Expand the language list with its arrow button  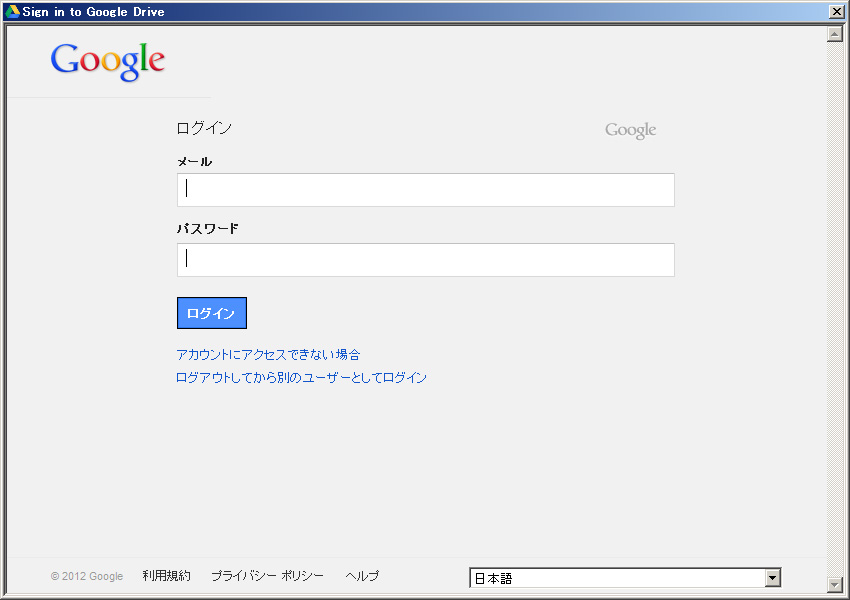[772, 578]
